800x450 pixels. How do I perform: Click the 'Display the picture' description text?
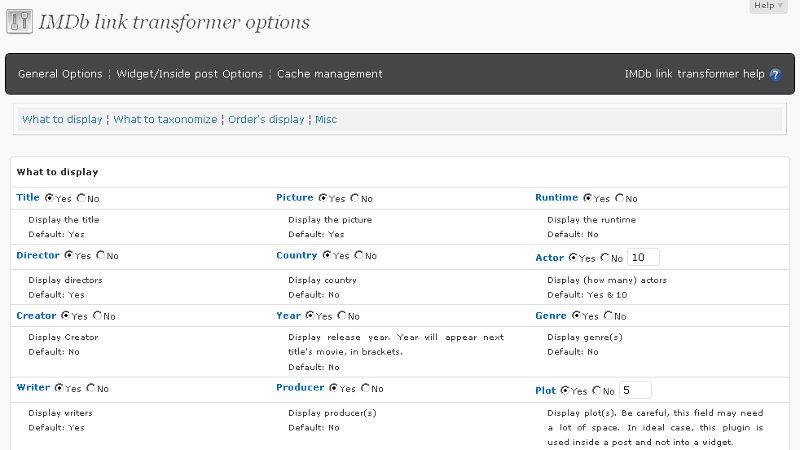(330, 220)
